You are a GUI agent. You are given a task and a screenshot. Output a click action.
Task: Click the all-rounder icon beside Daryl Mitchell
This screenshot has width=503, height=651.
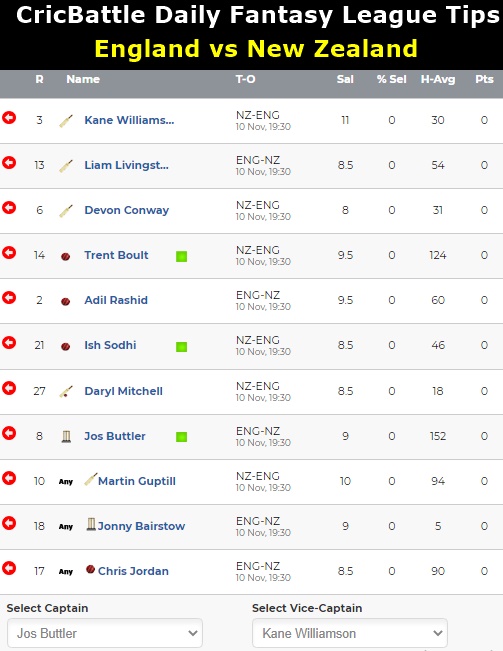pos(66,392)
